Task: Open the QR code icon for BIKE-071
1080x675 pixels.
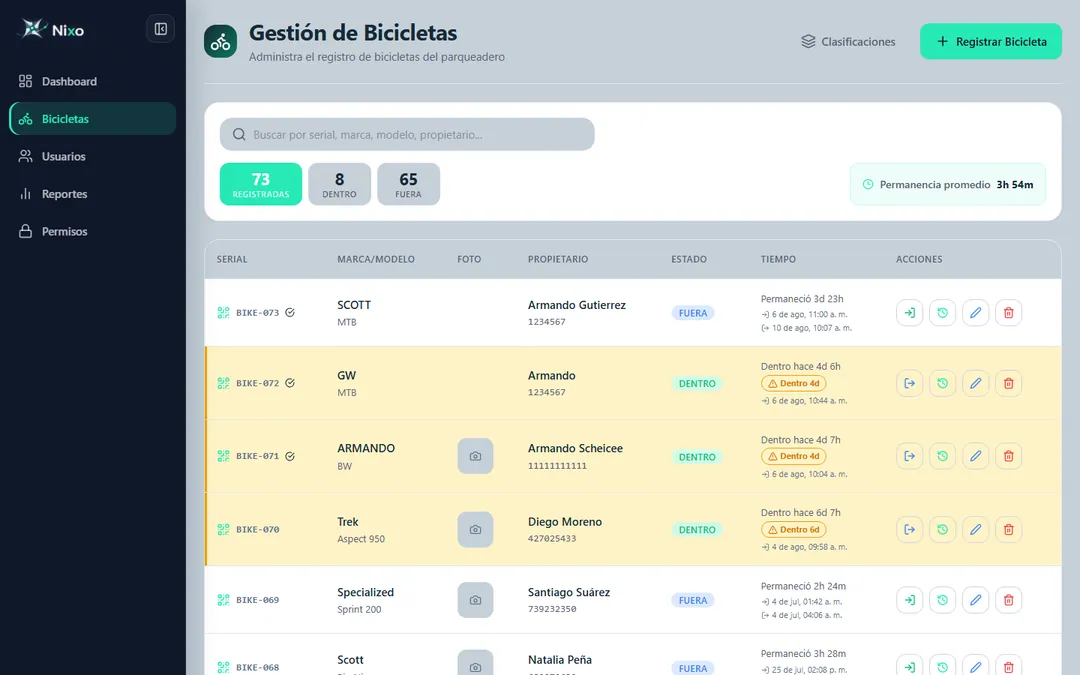Action: coord(223,456)
